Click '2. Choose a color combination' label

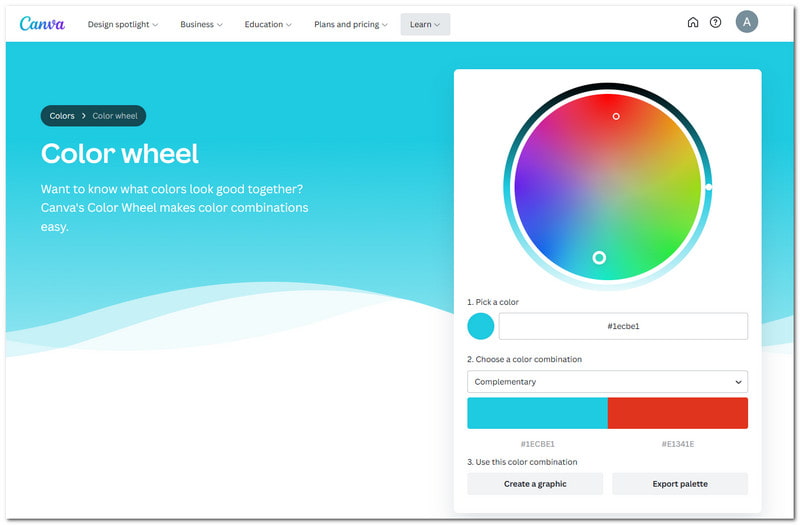[x=524, y=359]
